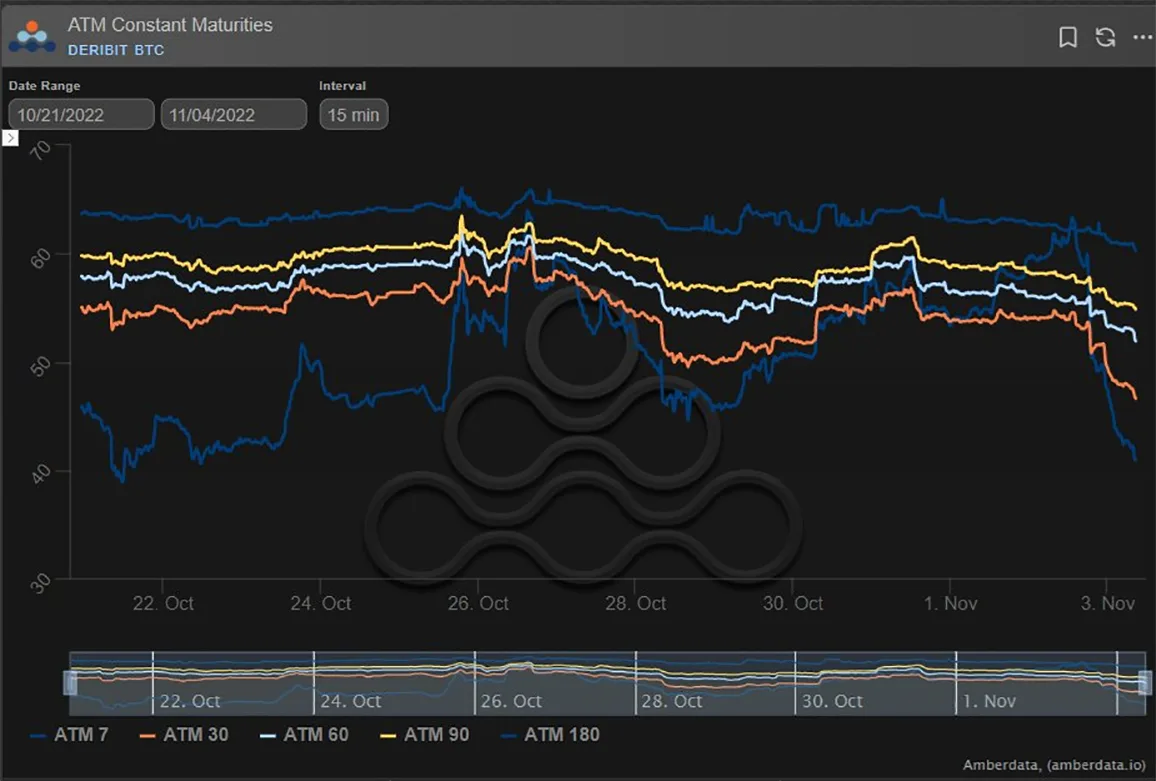Expand the side panel chevron arrow
Image resolution: width=1156 pixels, height=781 pixels.
pyautogui.click(x=10, y=138)
